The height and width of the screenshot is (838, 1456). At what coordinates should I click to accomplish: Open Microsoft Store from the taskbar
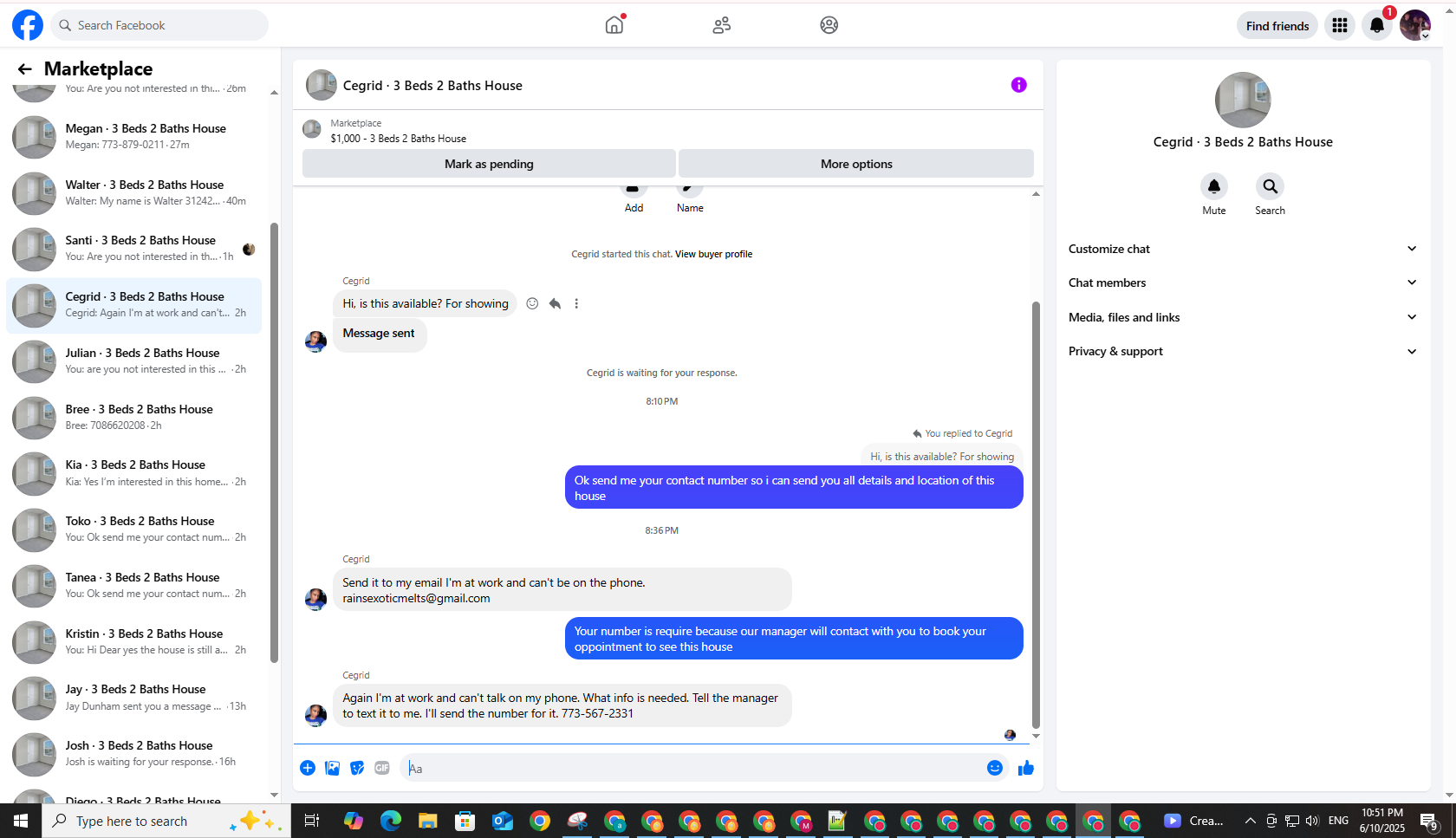(465, 821)
